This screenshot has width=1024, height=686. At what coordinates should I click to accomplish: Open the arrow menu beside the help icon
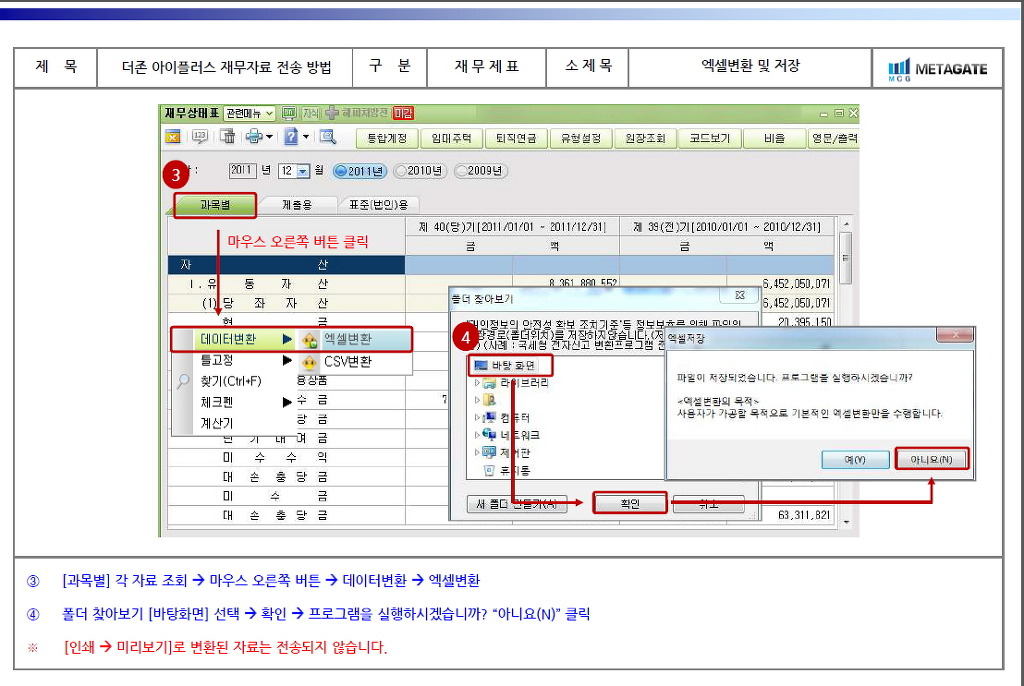point(306,137)
